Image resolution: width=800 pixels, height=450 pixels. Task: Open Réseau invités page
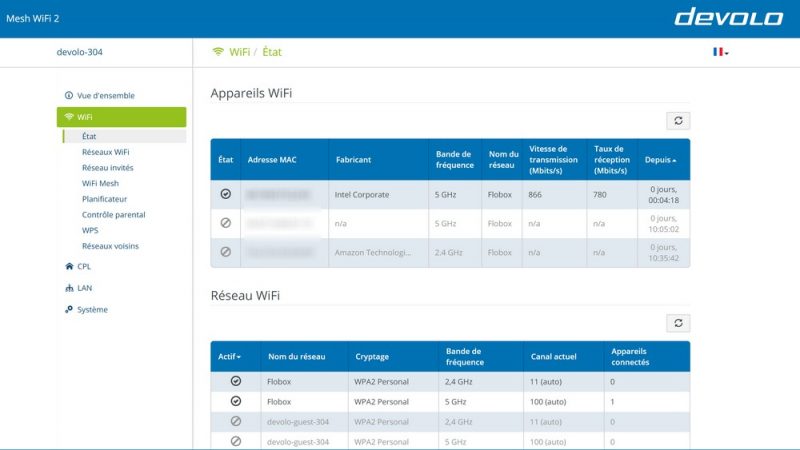click(108, 168)
